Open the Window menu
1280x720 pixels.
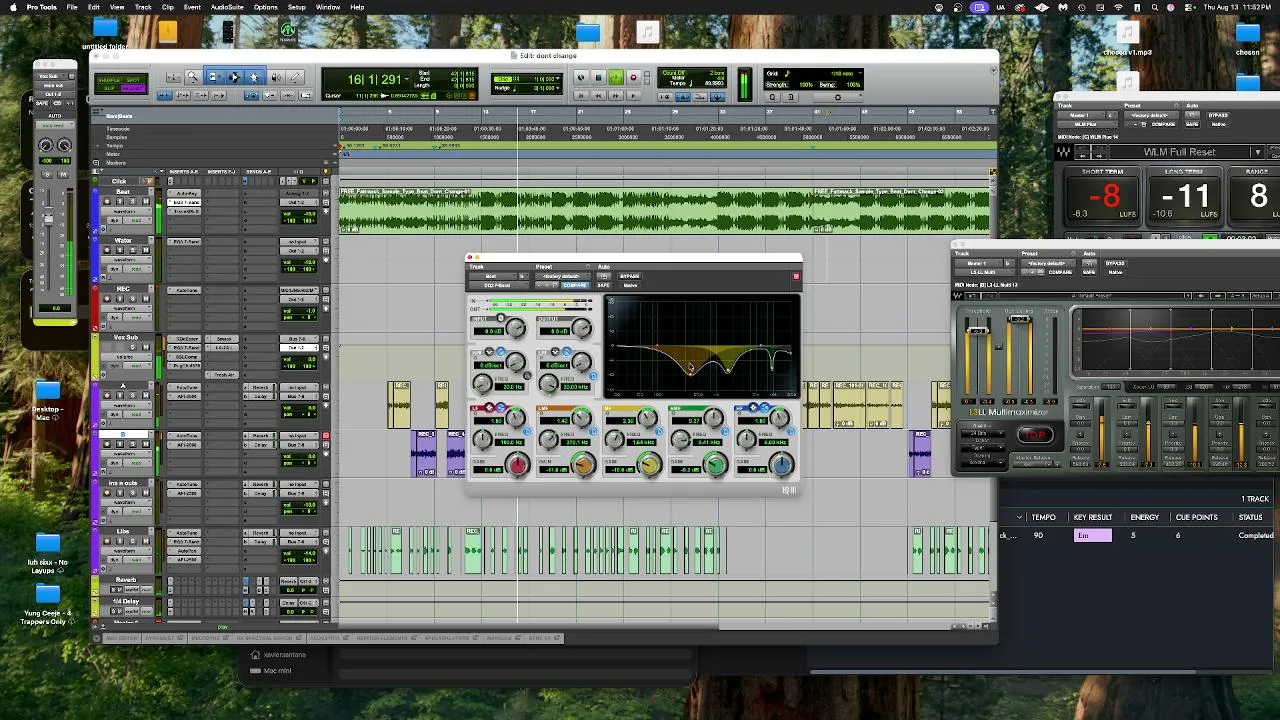(328, 7)
